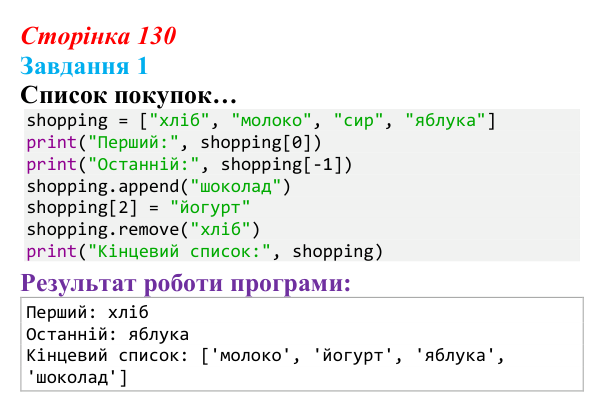Click the line shopping.append("шоколад")
600x412 pixels.
[x=158, y=187]
